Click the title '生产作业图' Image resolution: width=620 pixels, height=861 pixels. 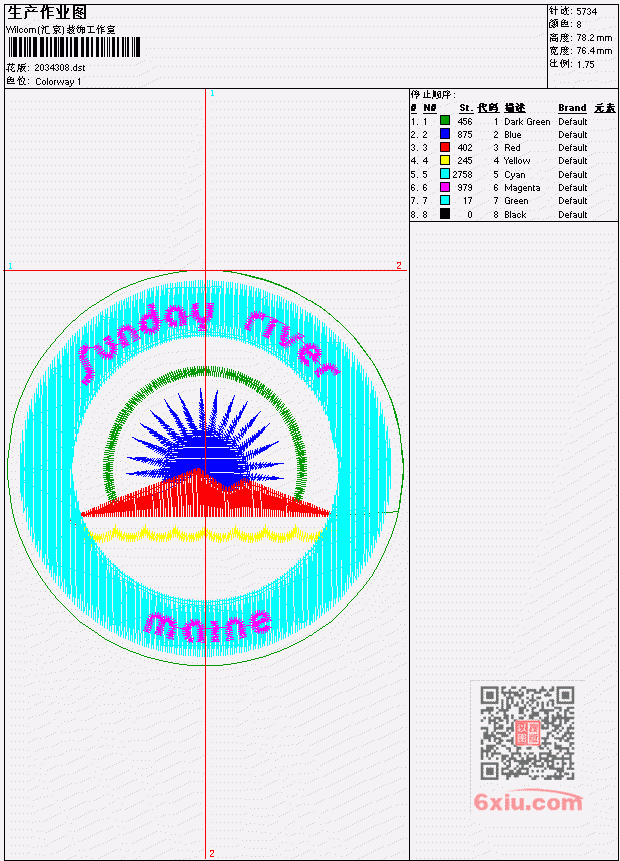(47, 13)
